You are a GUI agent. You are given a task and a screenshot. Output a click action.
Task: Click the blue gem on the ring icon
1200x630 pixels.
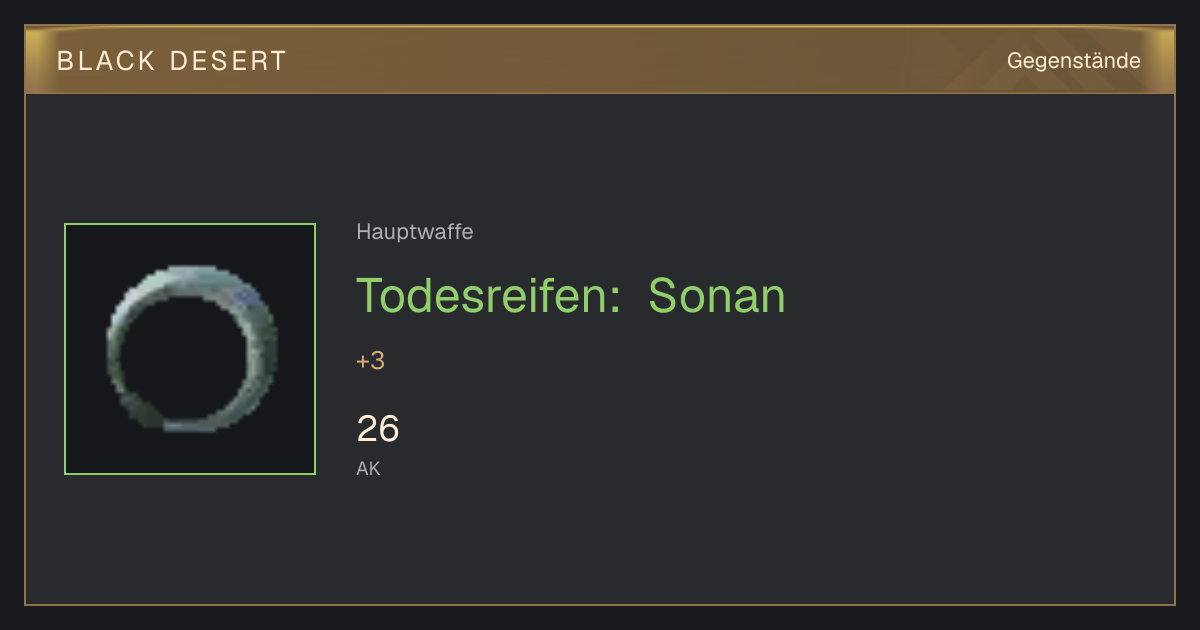[x=247, y=296]
